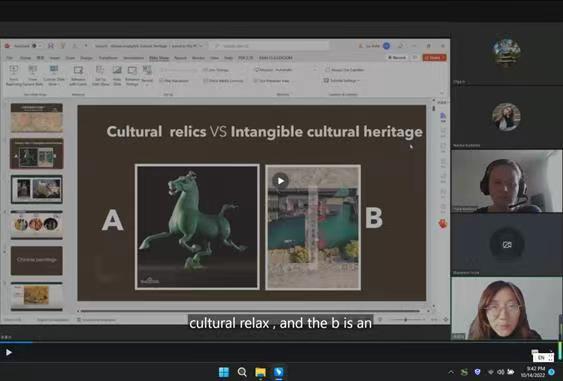
Task: Toggle Play Narrations checkbox
Action: (x=174, y=81)
